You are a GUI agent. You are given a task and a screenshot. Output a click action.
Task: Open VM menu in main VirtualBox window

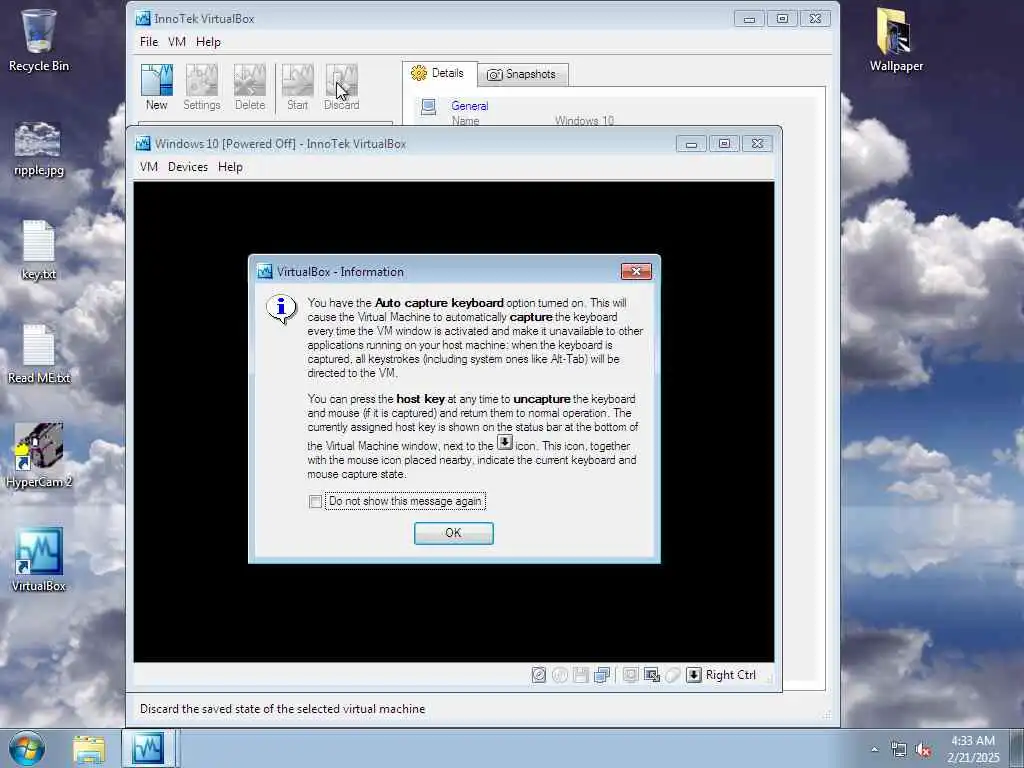click(177, 42)
